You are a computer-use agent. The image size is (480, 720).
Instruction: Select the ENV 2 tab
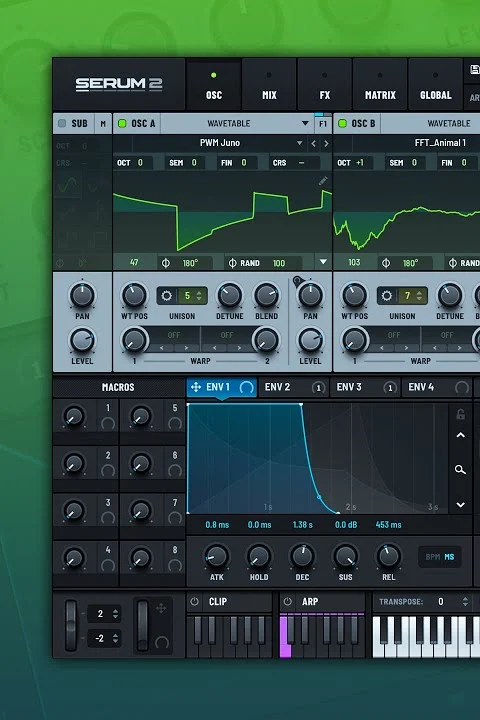pos(293,388)
